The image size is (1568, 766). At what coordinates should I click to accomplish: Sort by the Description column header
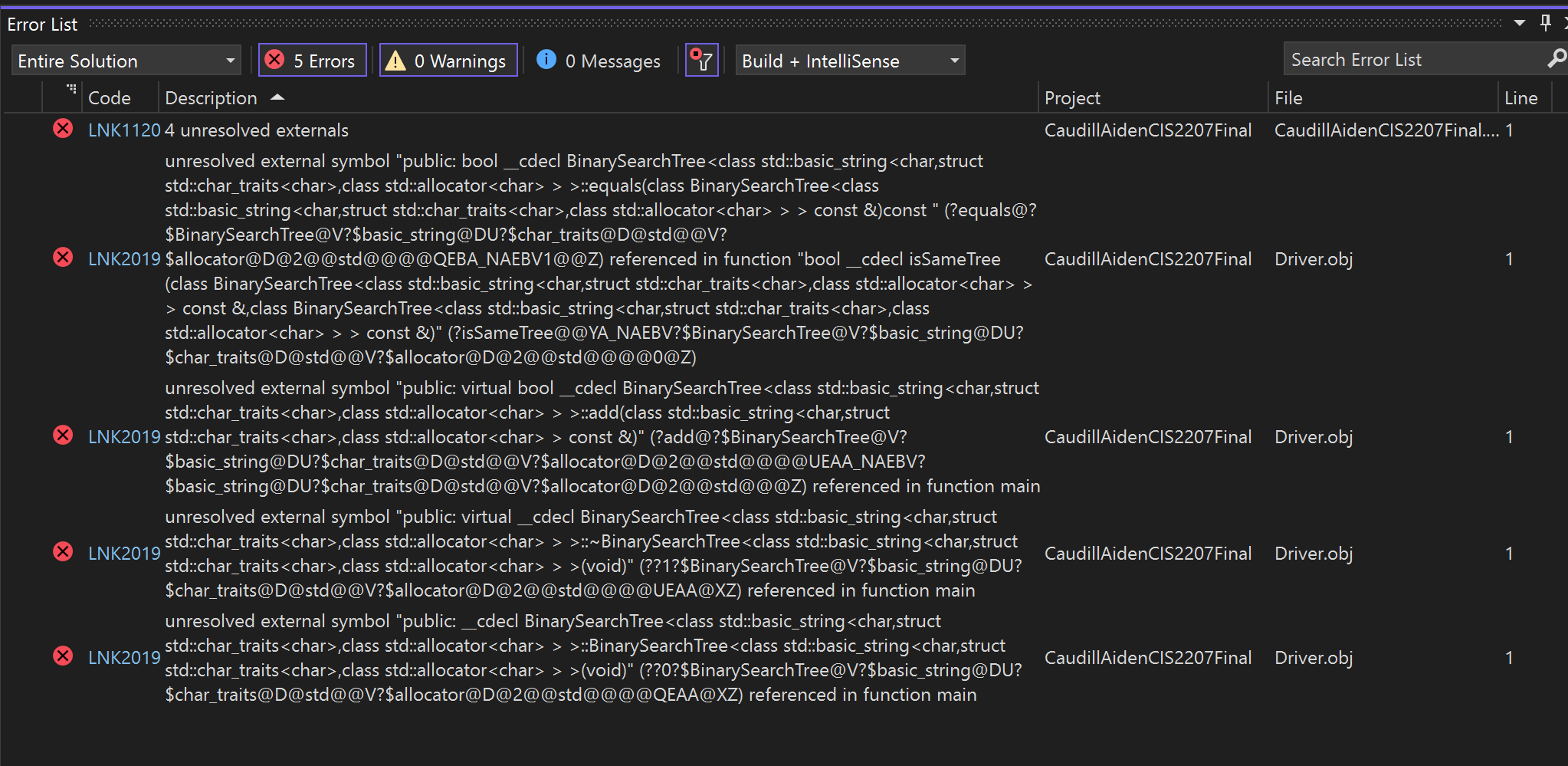(x=211, y=97)
